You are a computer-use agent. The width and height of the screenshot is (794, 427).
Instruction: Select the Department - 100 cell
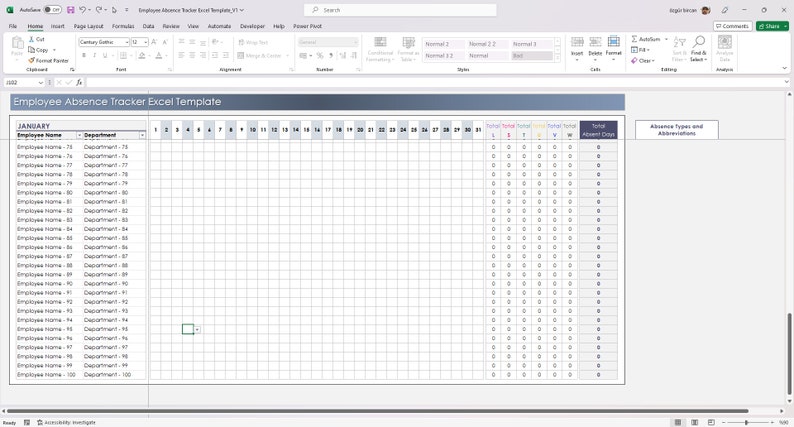coord(114,375)
